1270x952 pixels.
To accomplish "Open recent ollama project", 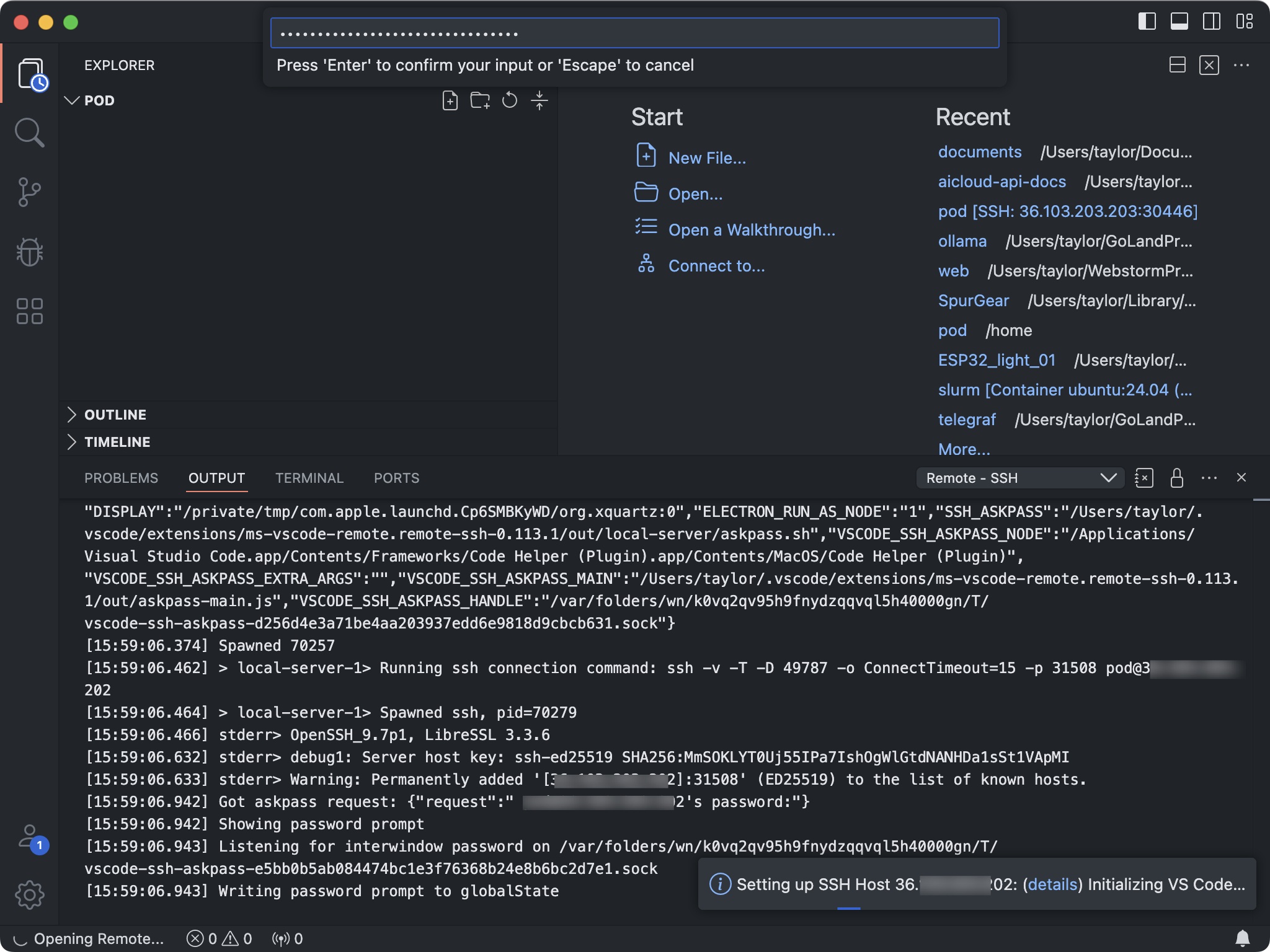I will [962, 241].
